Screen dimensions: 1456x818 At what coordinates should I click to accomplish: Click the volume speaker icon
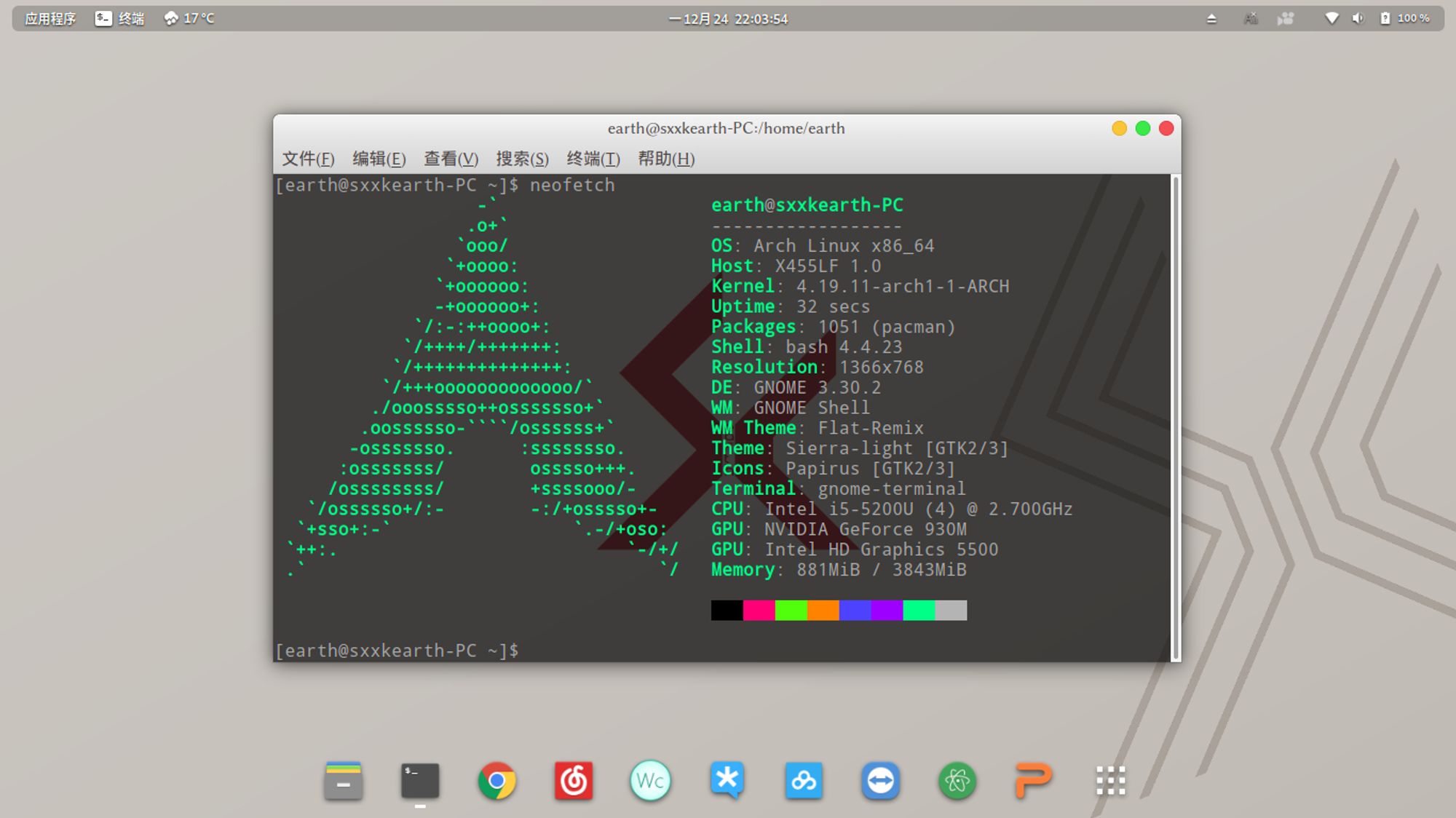(x=1358, y=18)
